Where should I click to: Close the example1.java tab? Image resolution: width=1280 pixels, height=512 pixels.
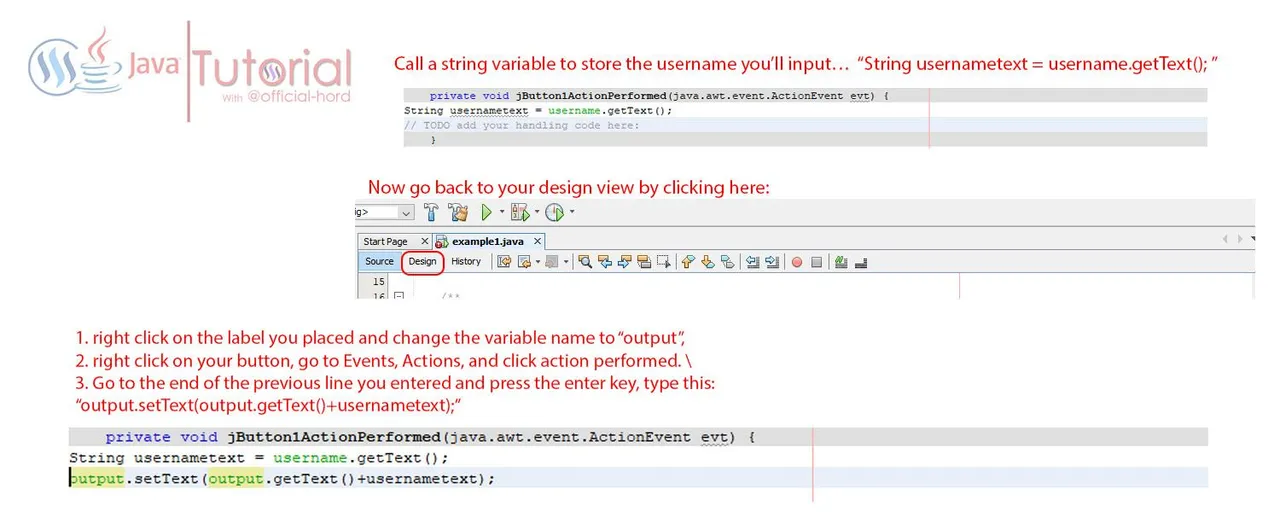coord(538,241)
